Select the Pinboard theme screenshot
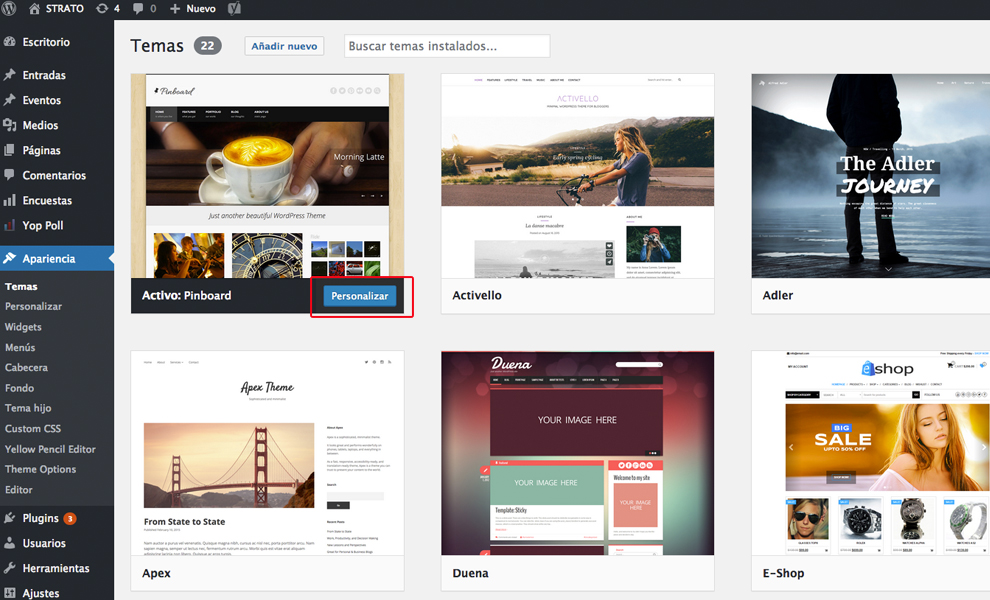This screenshot has height=600, width=990. tap(267, 176)
